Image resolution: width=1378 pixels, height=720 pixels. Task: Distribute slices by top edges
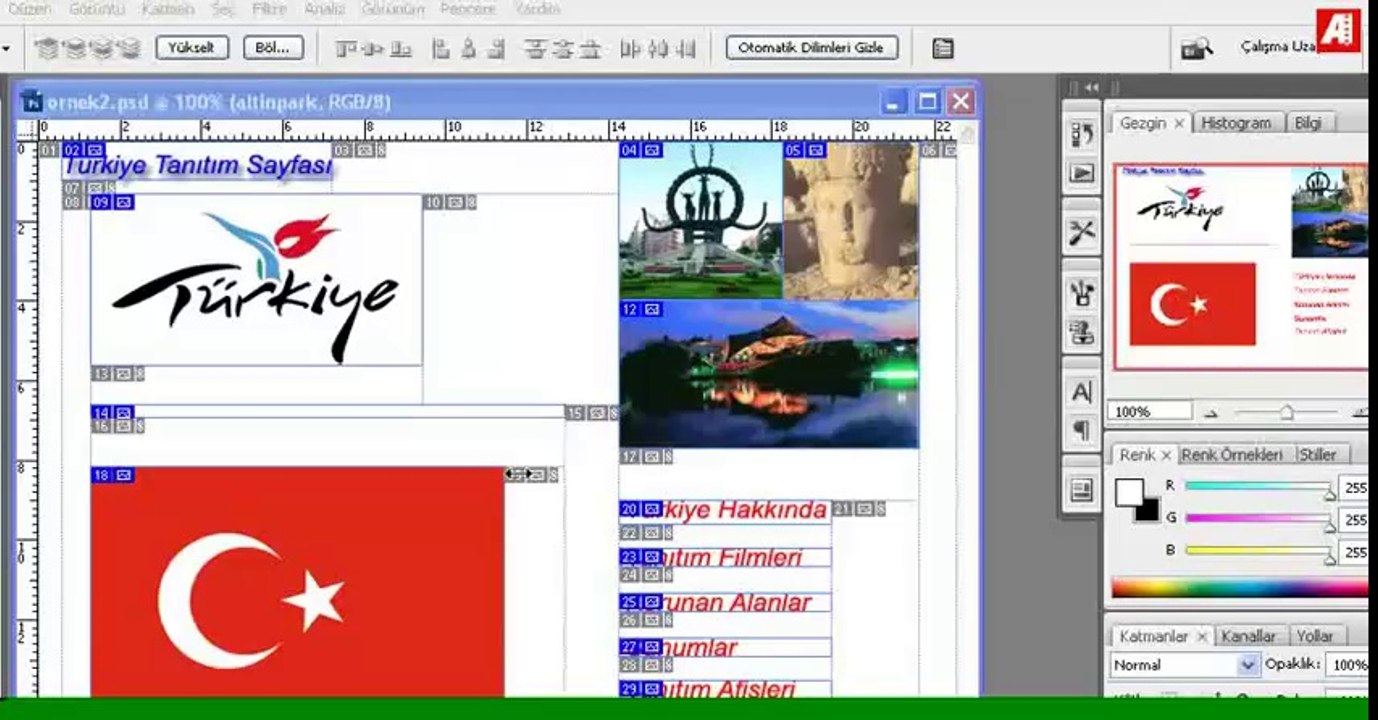(535, 48)
